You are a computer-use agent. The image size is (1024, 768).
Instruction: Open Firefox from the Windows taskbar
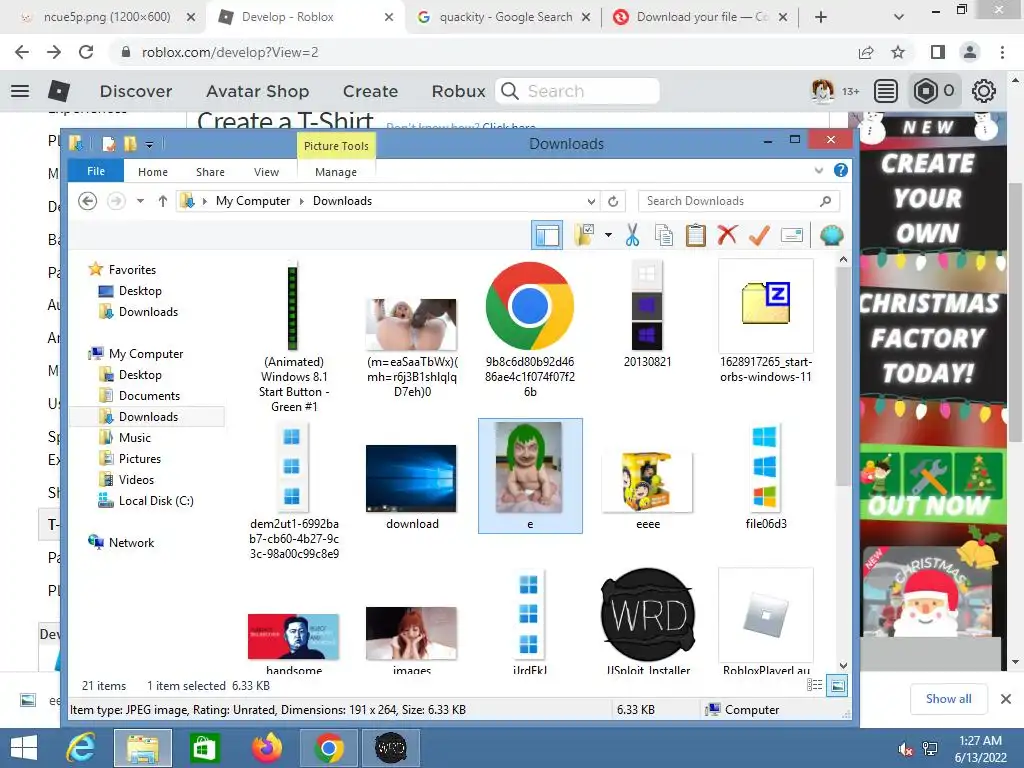pos(266,747)
